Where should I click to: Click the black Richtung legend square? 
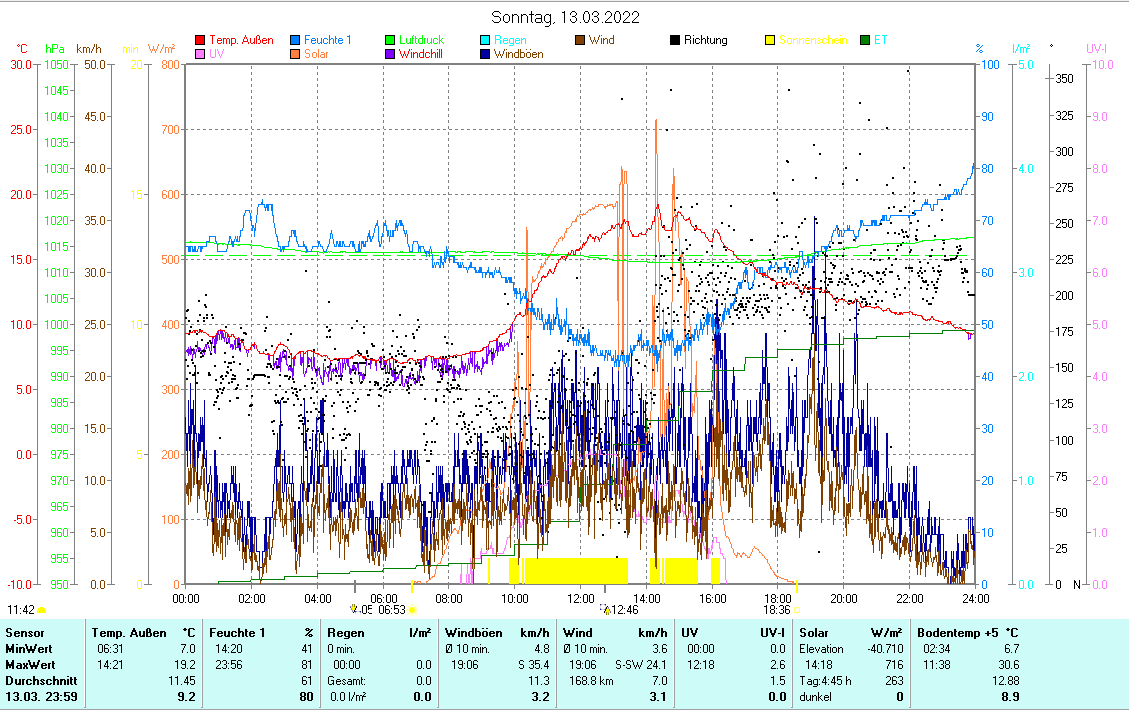pyautogui.click(x=675, y=40)
